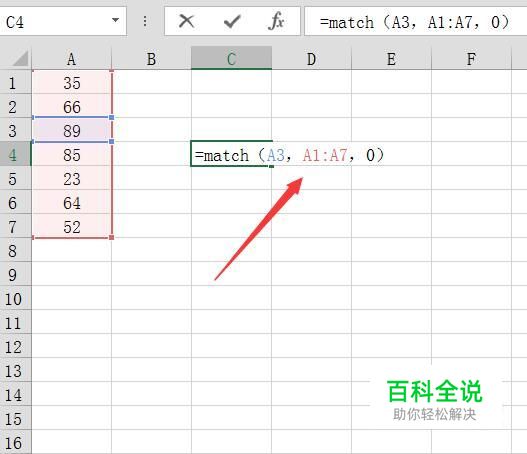527x454 pixels.
Task: Select row 2 header
Action: (15, 106)
